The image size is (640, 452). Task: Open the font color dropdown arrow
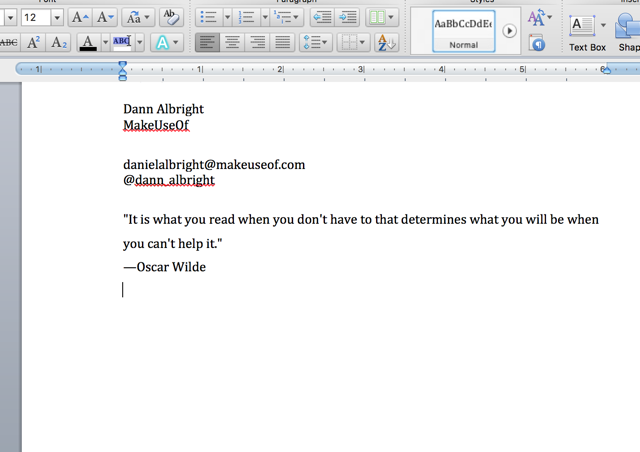coord(105,42)
